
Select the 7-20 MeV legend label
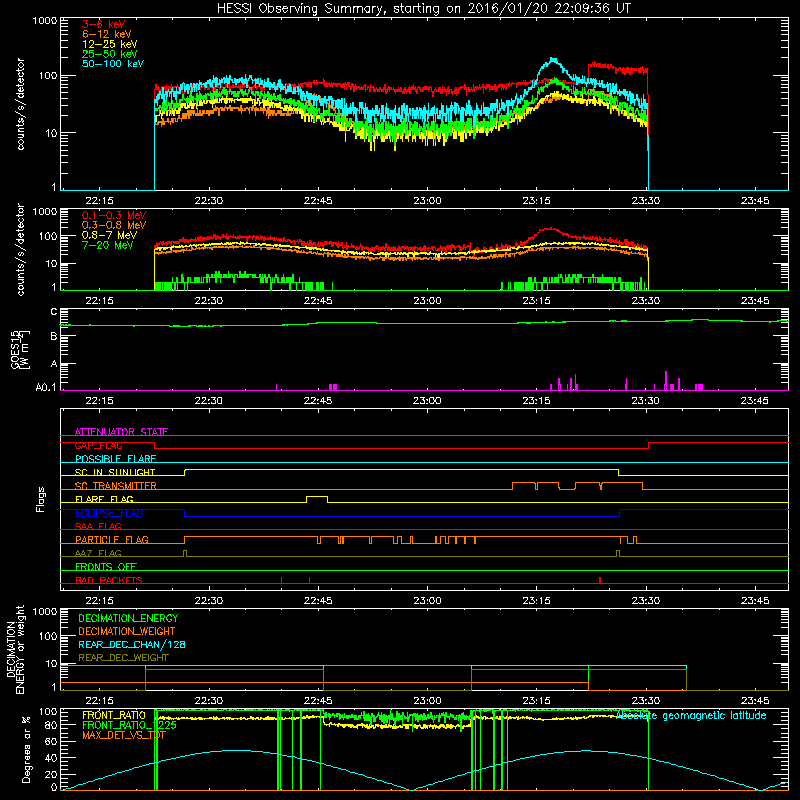(x=107, y=245)
